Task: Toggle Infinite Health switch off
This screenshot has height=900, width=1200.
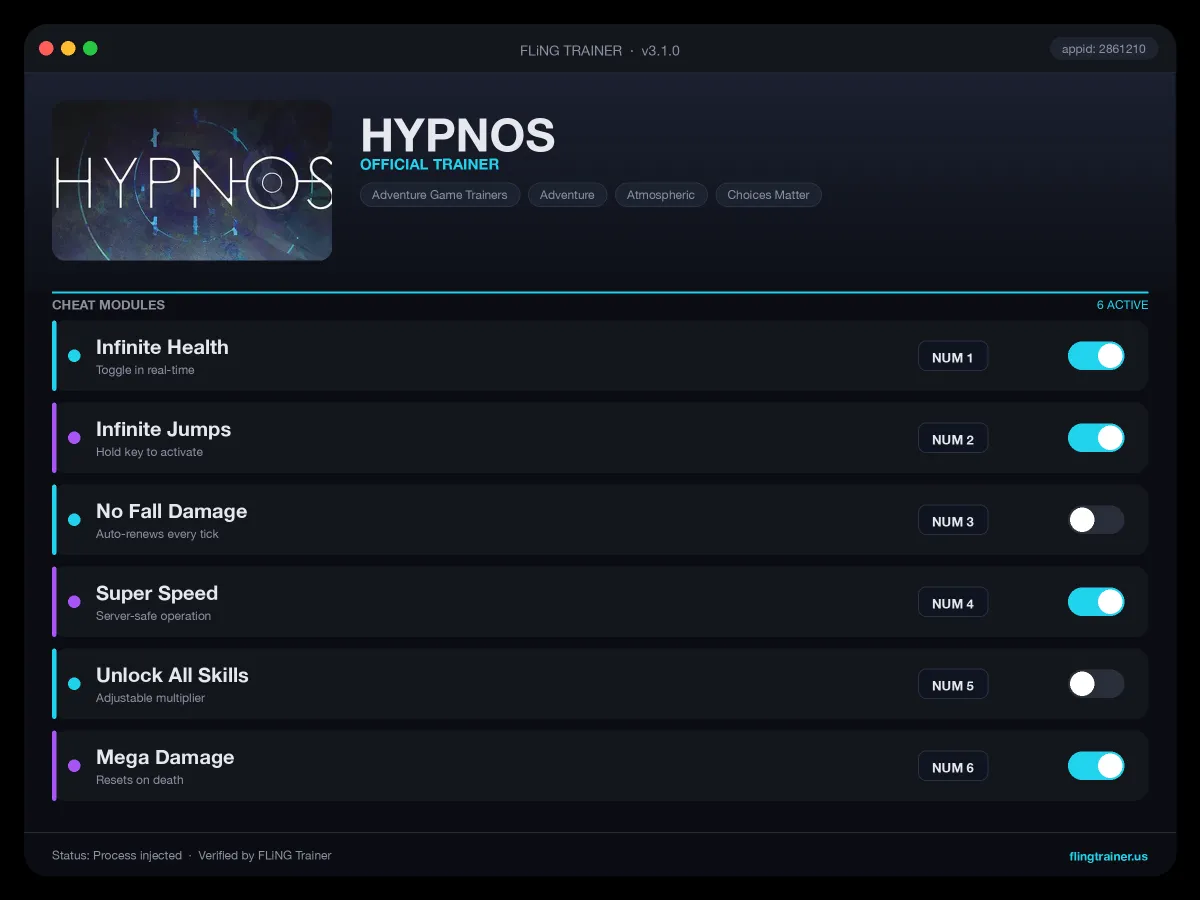Action: 1096,356
